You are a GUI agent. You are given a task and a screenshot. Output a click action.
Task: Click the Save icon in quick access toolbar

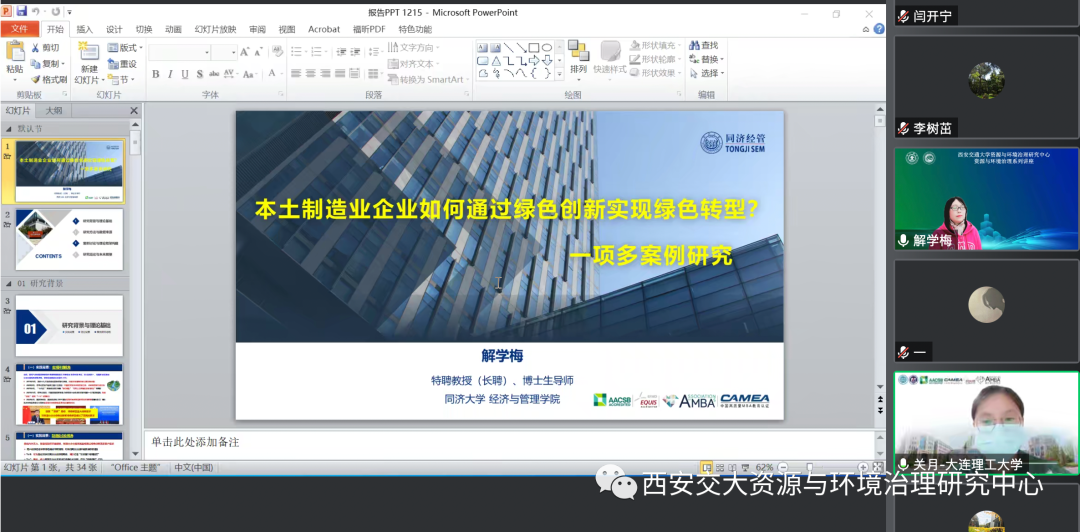pyautogui.click(x=21, y=10)
